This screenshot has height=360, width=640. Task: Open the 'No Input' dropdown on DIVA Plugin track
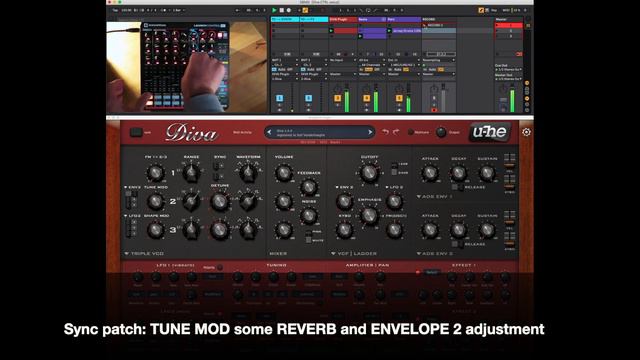point(343,60)
